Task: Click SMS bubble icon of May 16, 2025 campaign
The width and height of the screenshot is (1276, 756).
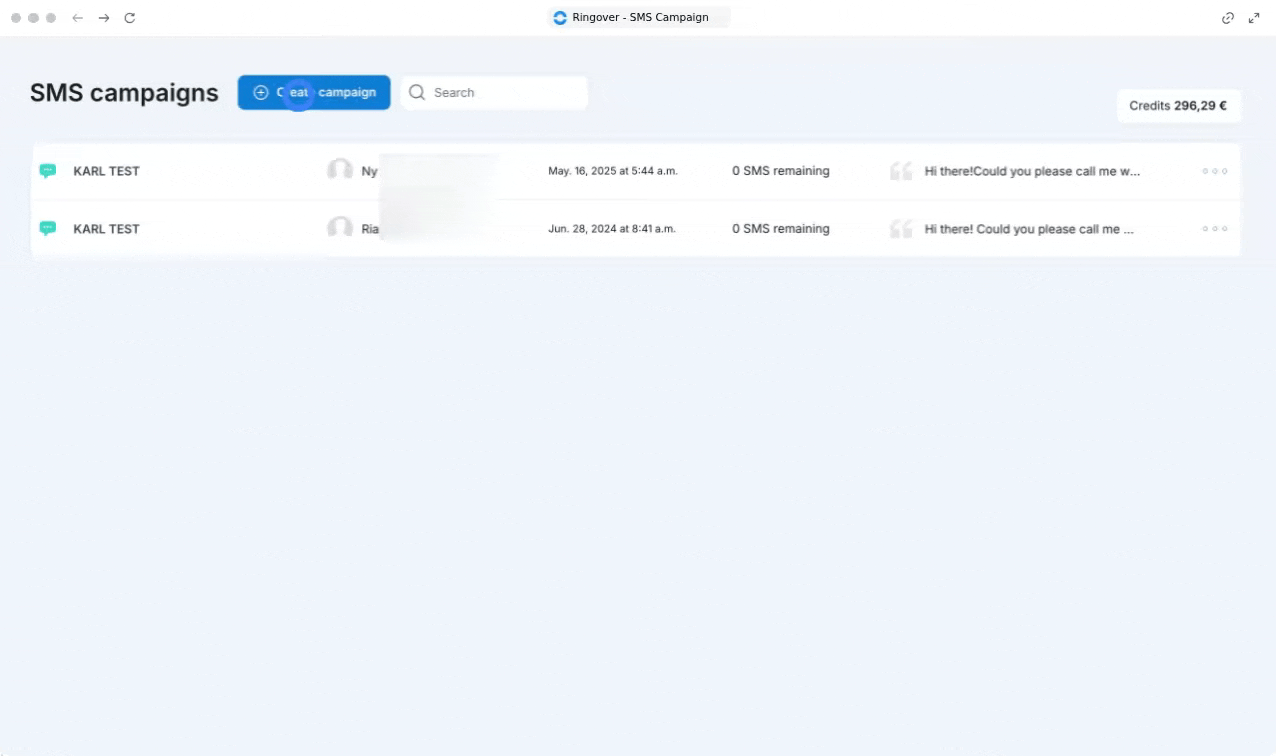Action: (x=47, y=171)
